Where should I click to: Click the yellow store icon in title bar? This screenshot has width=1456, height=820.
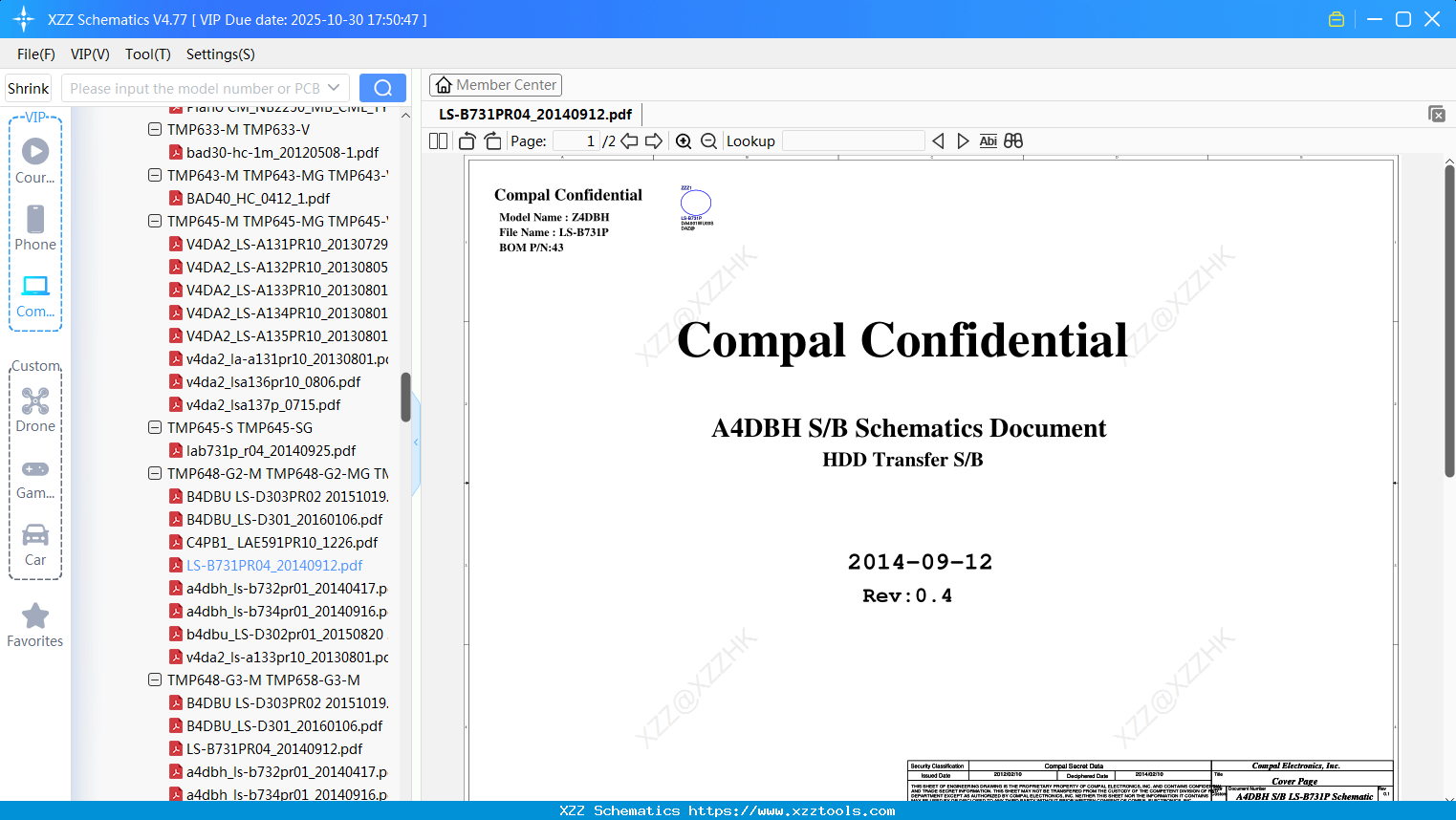pyautogui.click(x=1336, y=19)
